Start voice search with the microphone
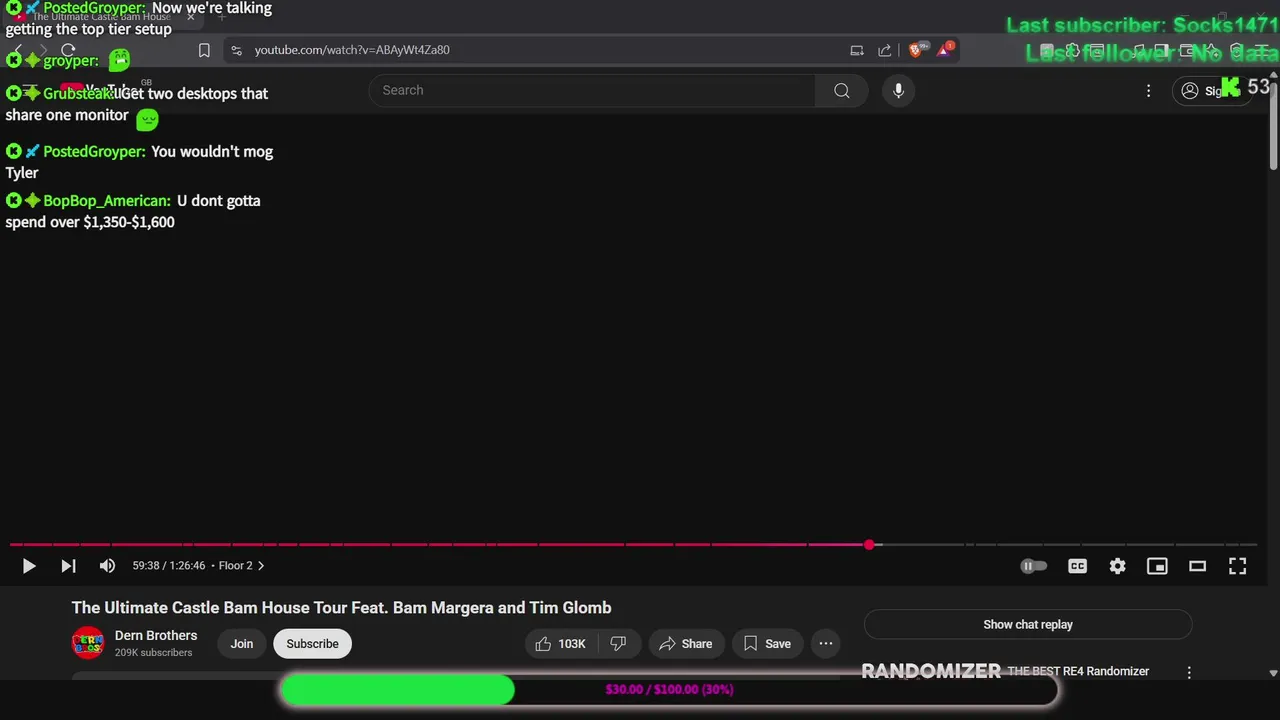Screen dimensions: 1280x720 (x=898, y=90)
